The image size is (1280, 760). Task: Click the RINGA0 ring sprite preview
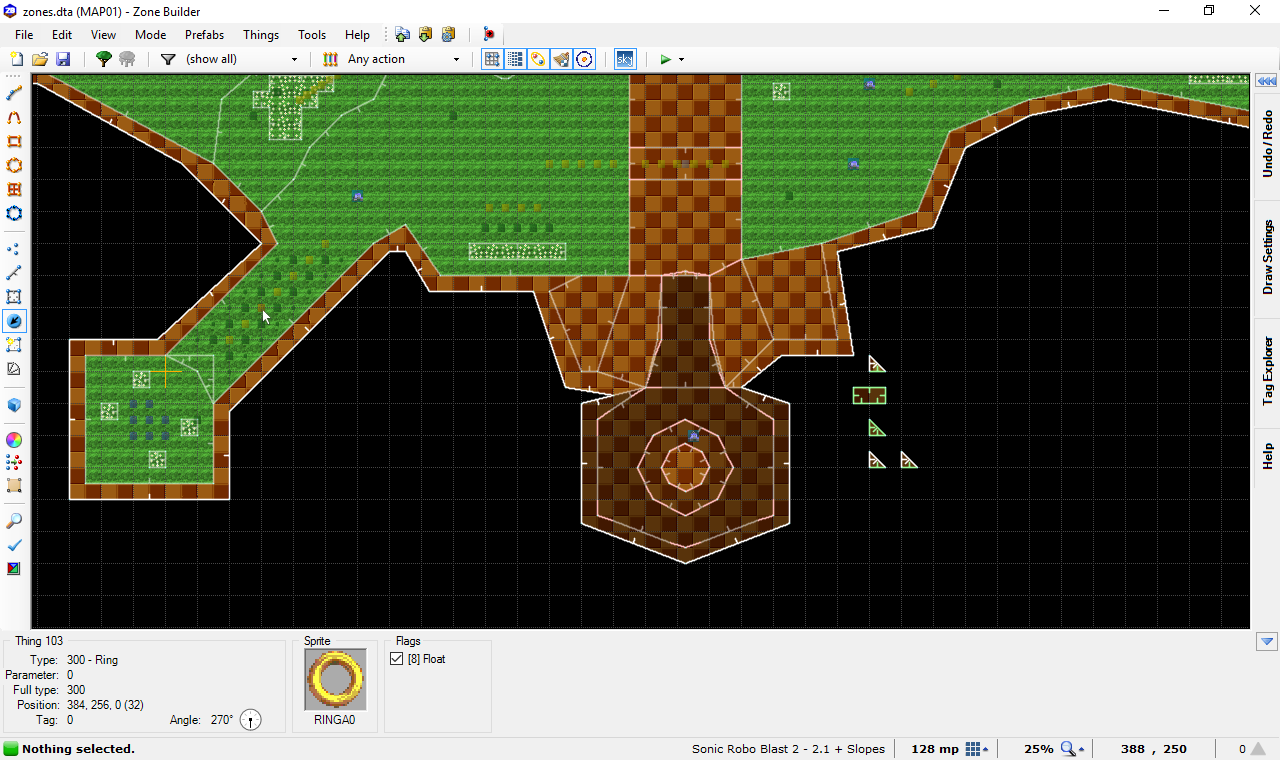[336, 679]
